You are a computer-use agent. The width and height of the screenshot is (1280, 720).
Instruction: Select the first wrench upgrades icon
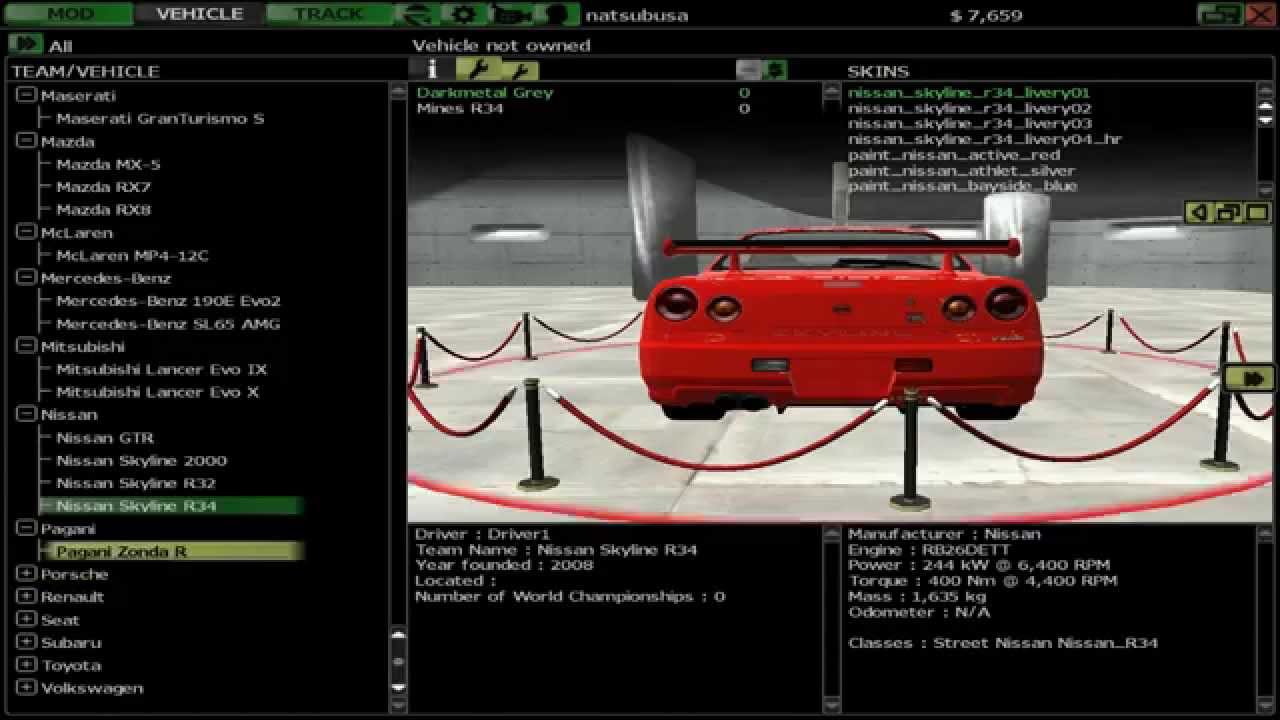click(477, 68)
